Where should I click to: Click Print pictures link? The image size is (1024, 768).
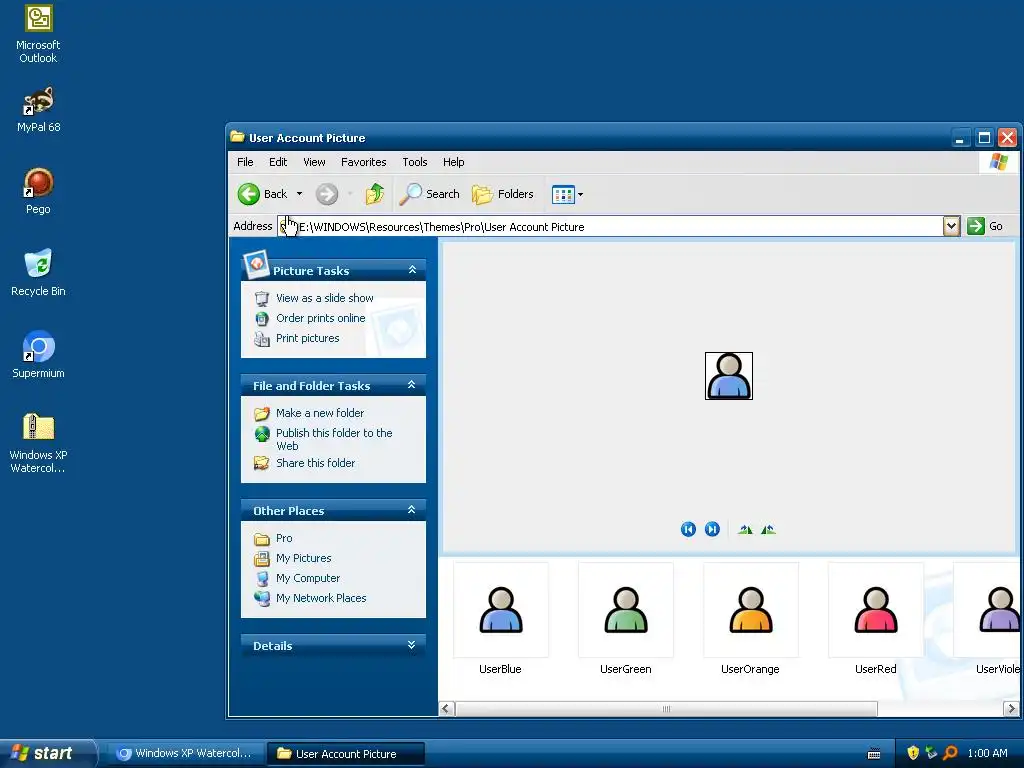[x=308, y=338]
